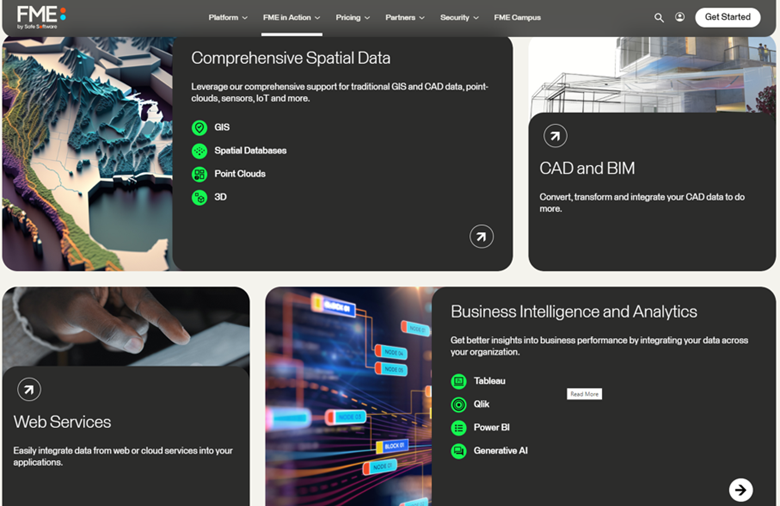
Task: Click the Qlik green target icon
Action: [x=459, y=405]
